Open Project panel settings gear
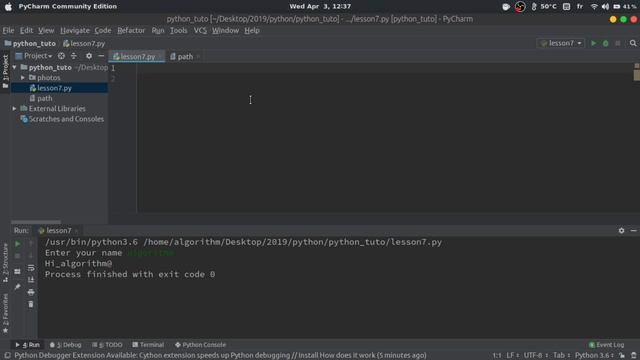 click(89, 56)
